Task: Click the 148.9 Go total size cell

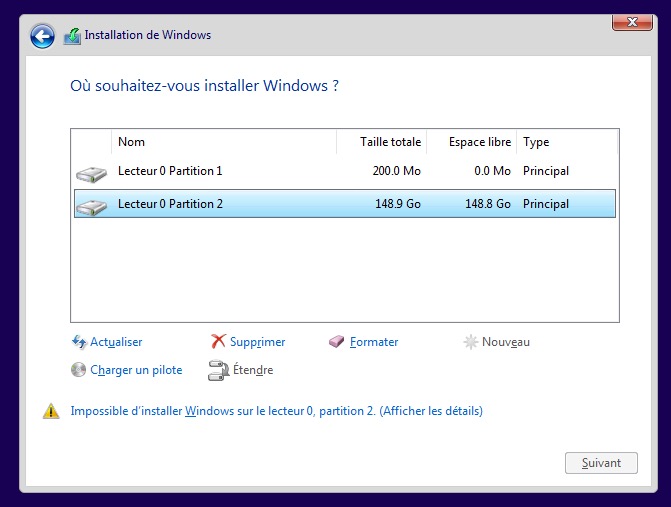Action: pyautogui.click(x=398, y=204)
